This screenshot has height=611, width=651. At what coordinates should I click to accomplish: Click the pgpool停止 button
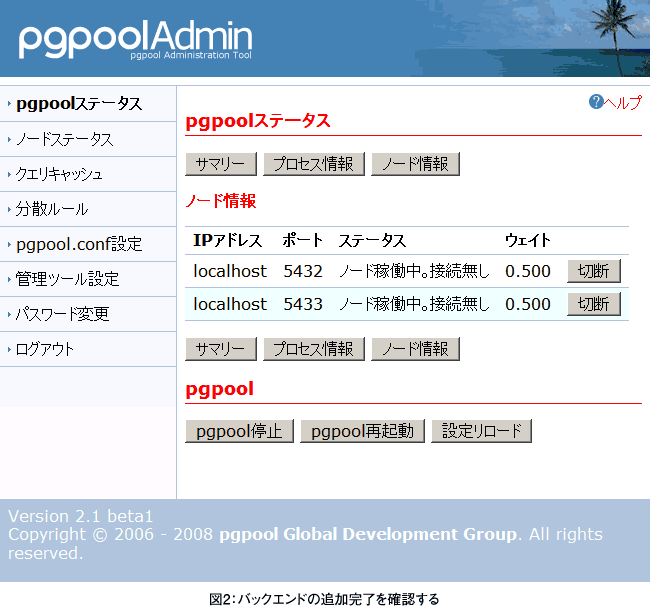[x=240, y=431]
